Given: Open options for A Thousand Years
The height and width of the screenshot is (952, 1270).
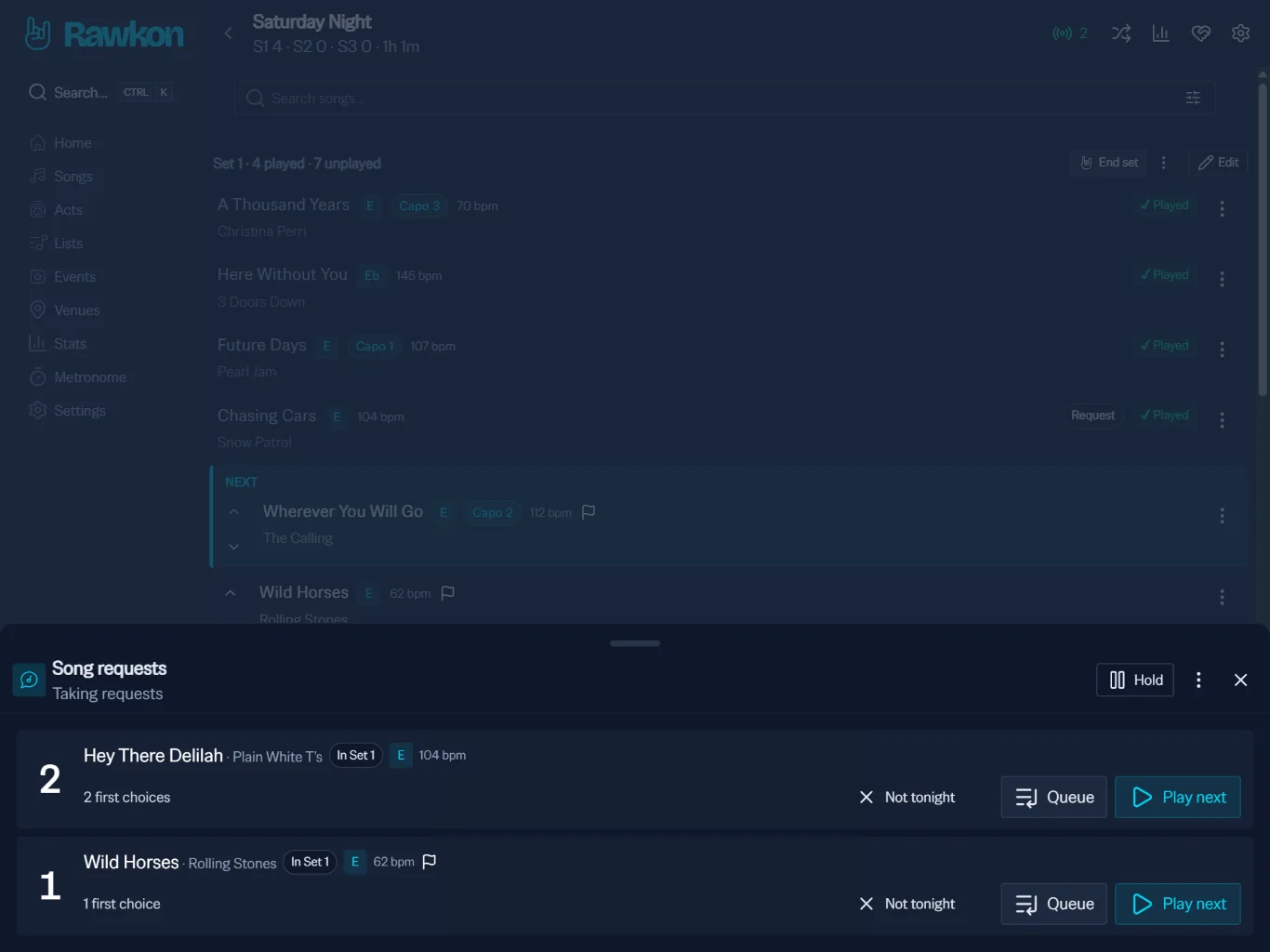Looking at the screenshot, I should pyautogui.click(x=1222, y=209).
